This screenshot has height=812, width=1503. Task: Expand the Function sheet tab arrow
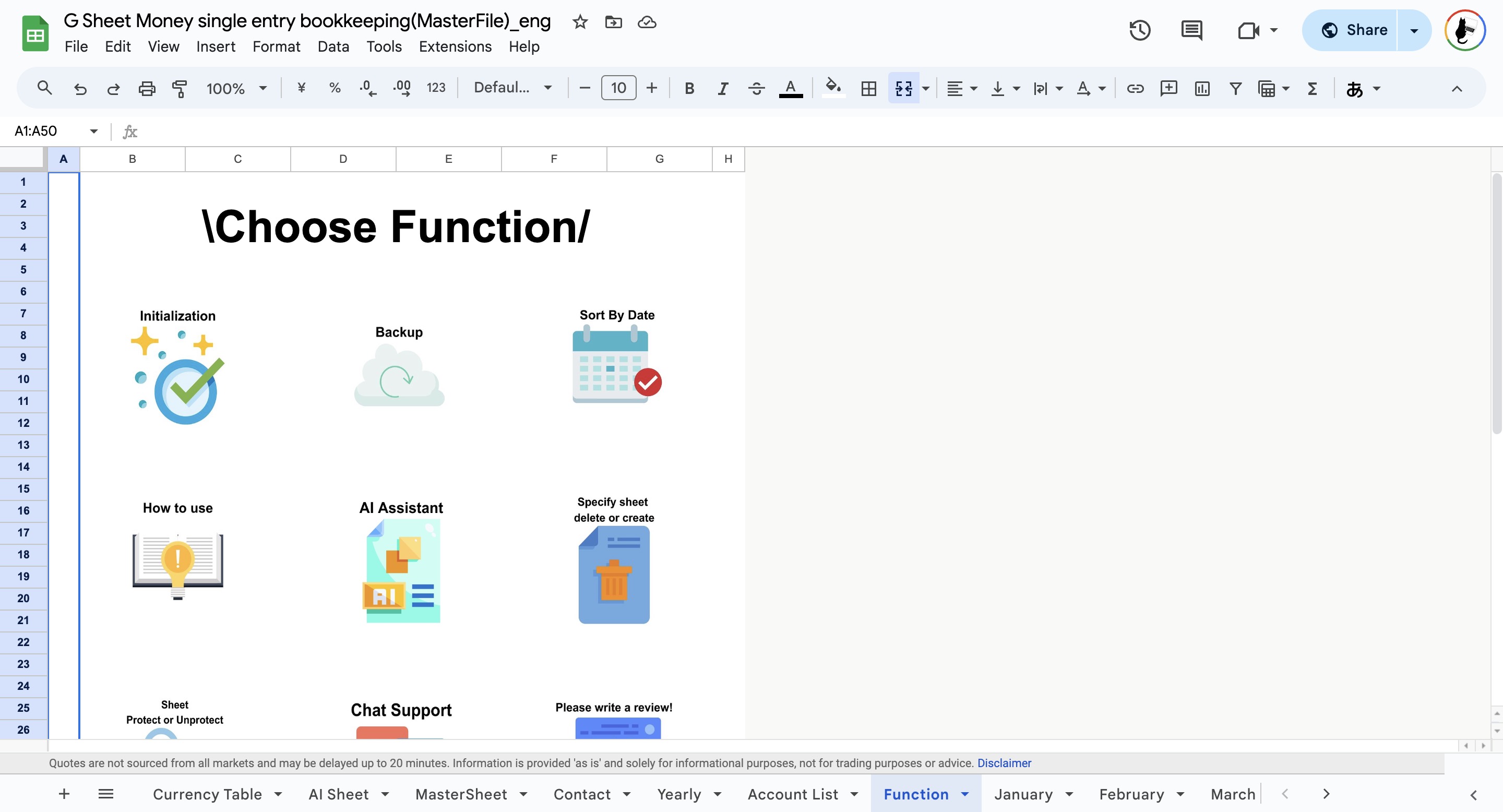coord(965,794)
